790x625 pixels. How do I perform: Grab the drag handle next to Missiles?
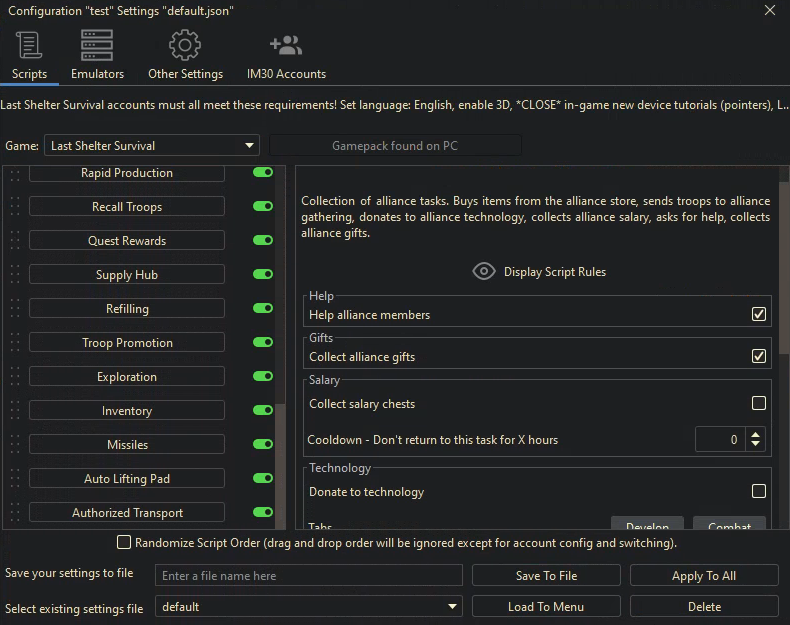14,445
